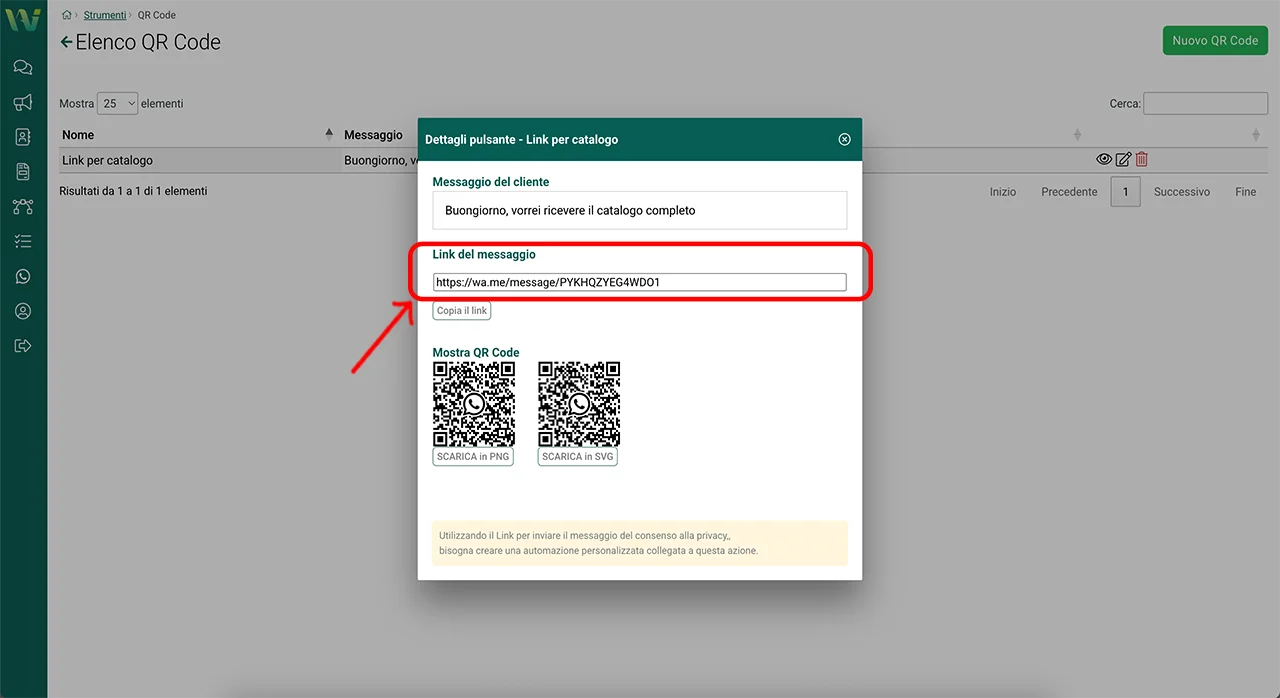This screenshot has height=698, width=1280.
Task: Edit the Link per catalogo row with pencil icon
Action: [1123, 159]
